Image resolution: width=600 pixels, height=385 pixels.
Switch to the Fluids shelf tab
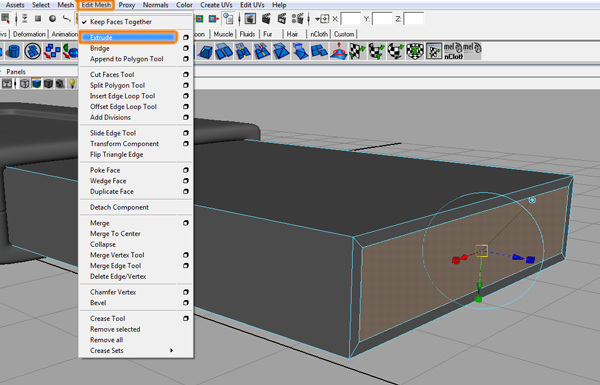pyautogui.click(x=247, y=34)
